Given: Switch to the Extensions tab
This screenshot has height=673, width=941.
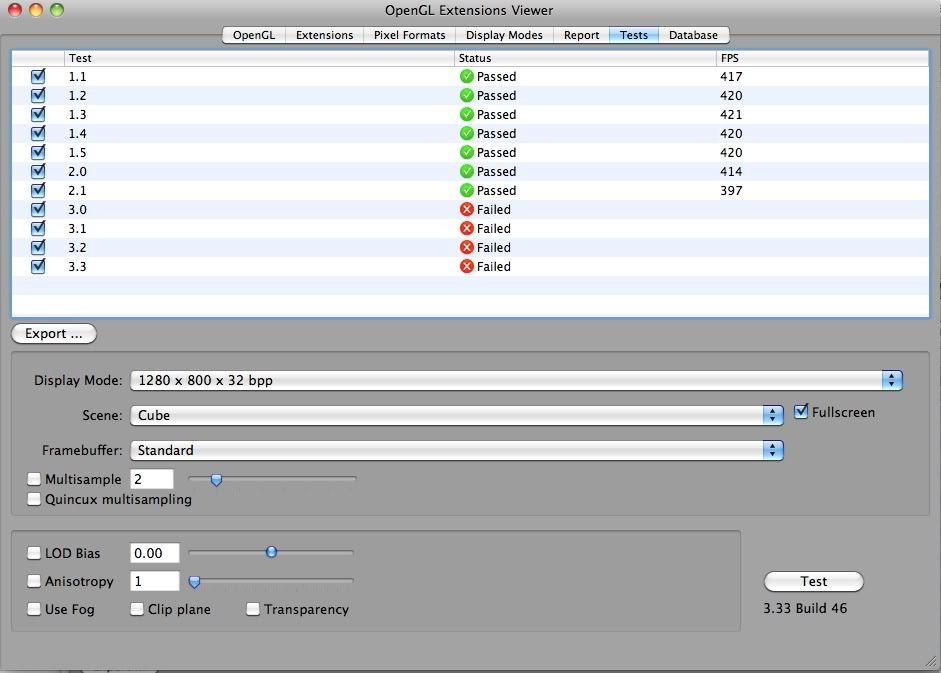Looking at the screenshot, I should (324, 34).
